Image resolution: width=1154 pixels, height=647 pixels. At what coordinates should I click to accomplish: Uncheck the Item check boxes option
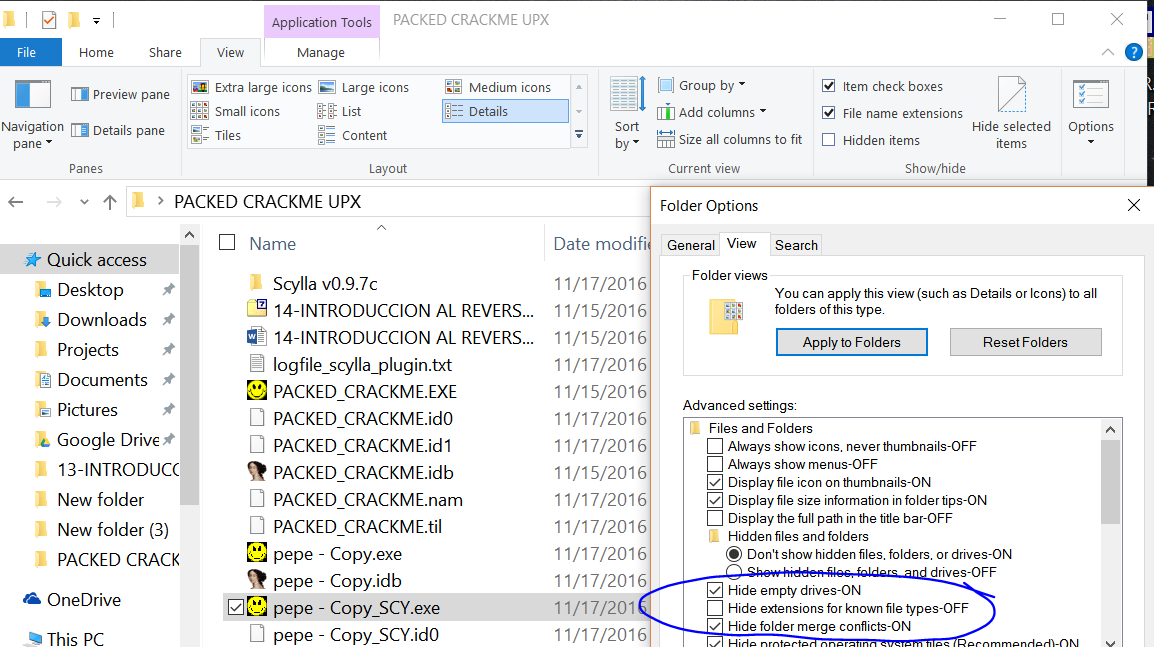point(829,87)
